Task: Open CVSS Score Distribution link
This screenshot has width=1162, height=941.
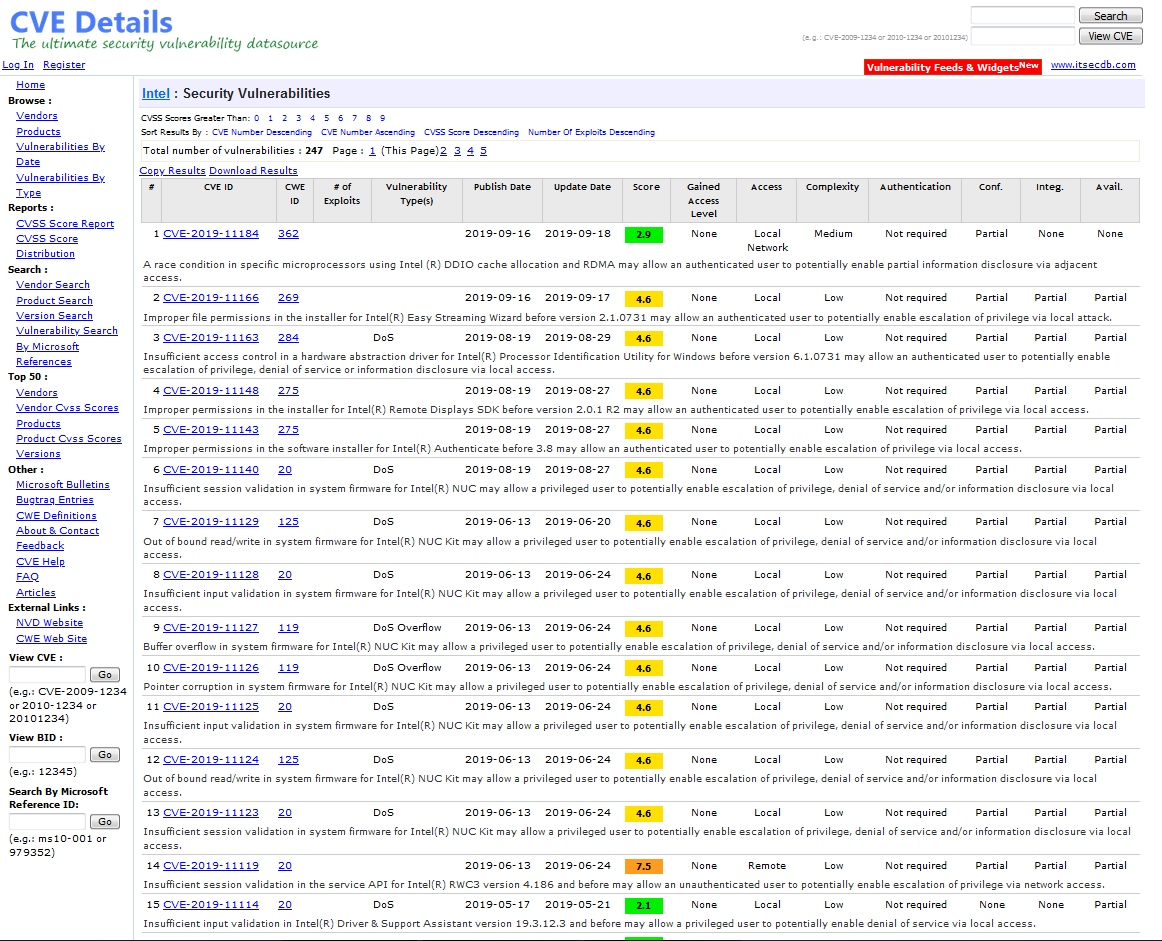Action: coord(47,246)
